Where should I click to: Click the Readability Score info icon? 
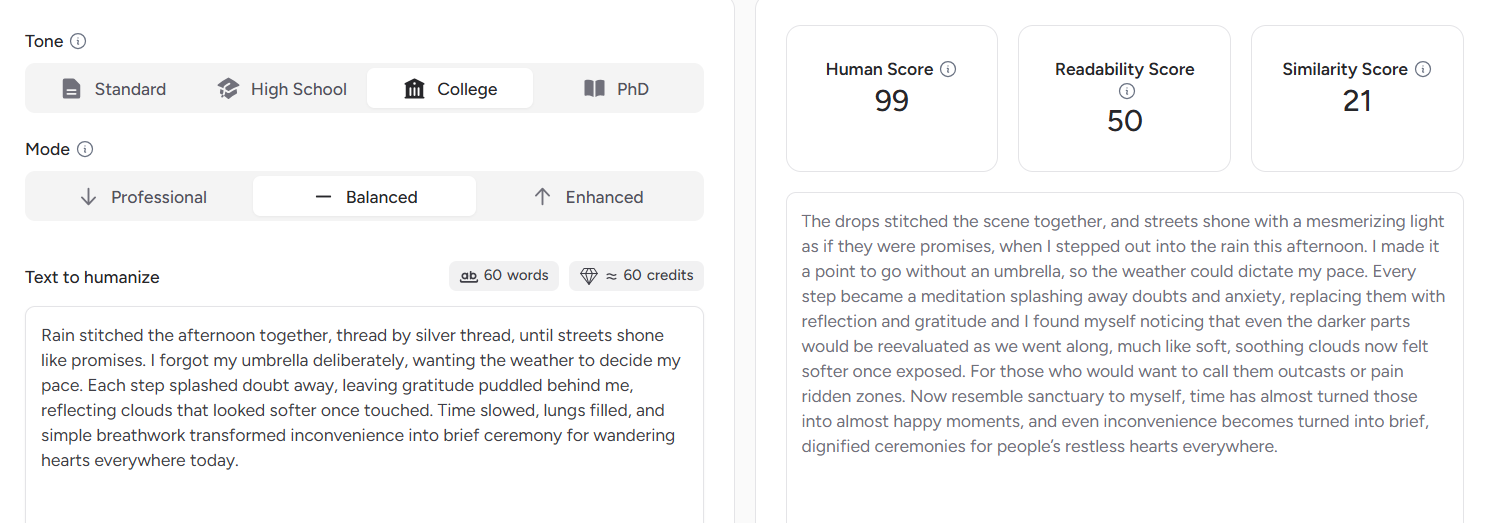coord(1126,91)
